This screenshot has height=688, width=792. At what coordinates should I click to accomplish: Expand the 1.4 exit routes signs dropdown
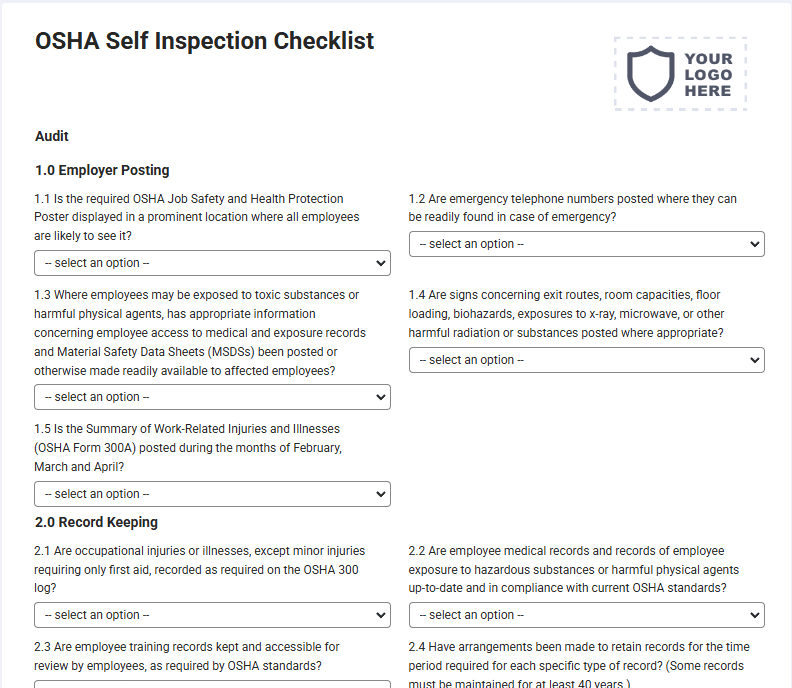586,360
